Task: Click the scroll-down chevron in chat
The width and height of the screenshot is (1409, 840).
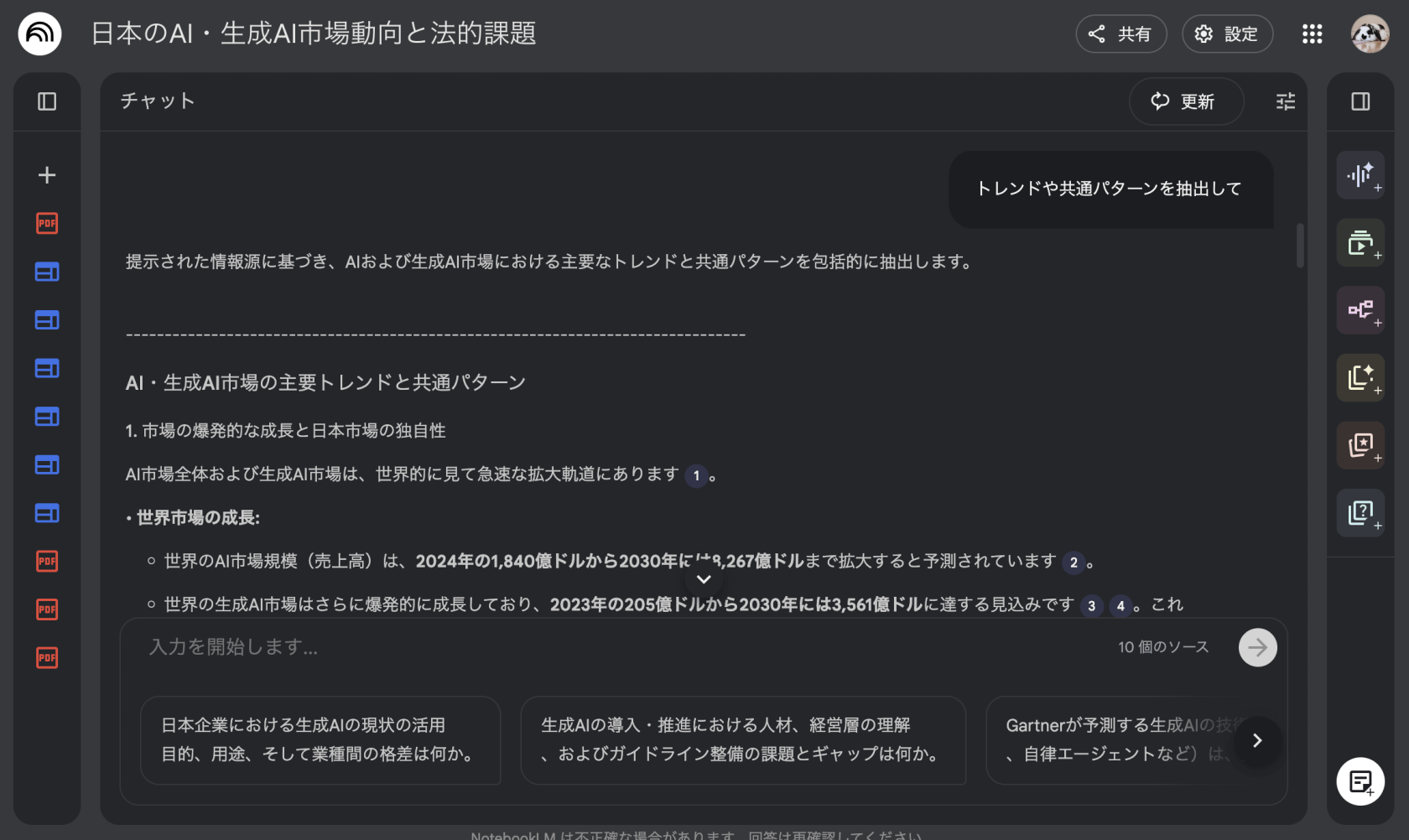Action: pos(704,579)
